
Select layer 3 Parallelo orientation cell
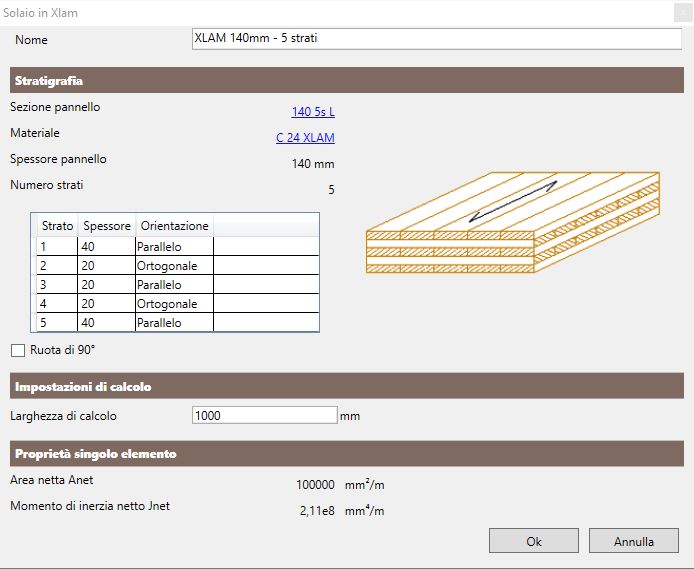pos(174,284)
